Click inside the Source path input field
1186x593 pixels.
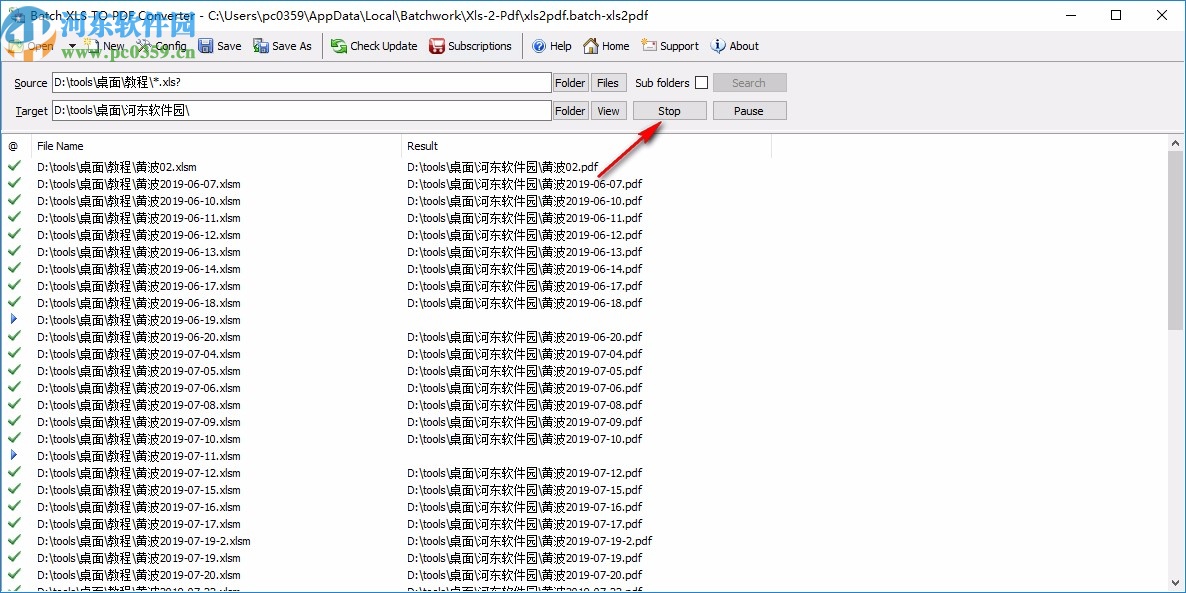point(300,82)
